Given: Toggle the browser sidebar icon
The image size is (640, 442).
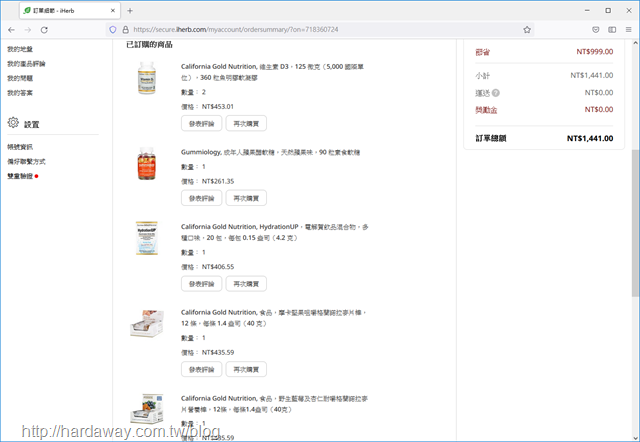Looking at the screenshot, I should click(x=612, y=29).
